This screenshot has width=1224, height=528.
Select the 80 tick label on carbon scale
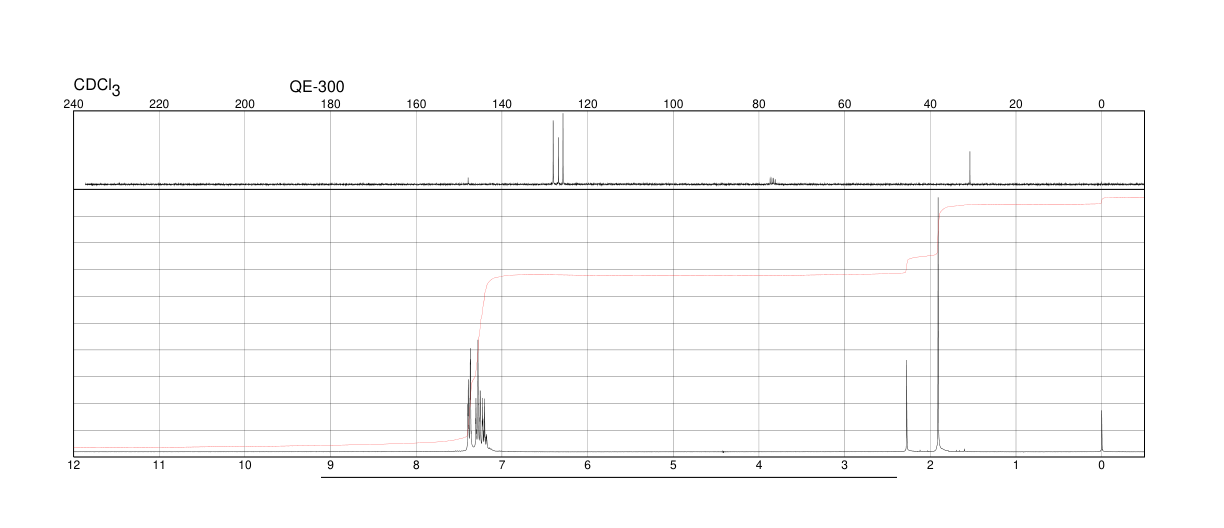(759, 104)
